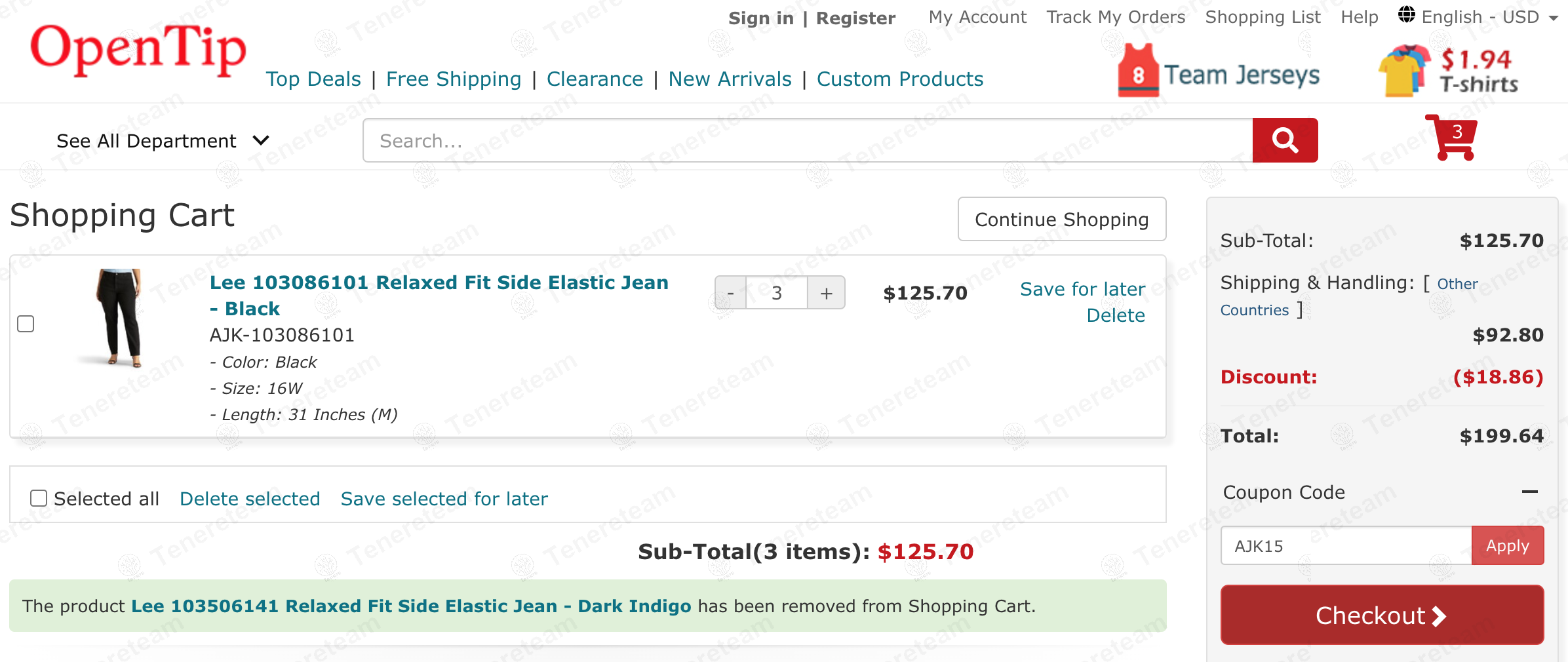This screenshot has width=1568, height=662.
Task: Click the Continue Shopping button
Action: click(1061, 220)
